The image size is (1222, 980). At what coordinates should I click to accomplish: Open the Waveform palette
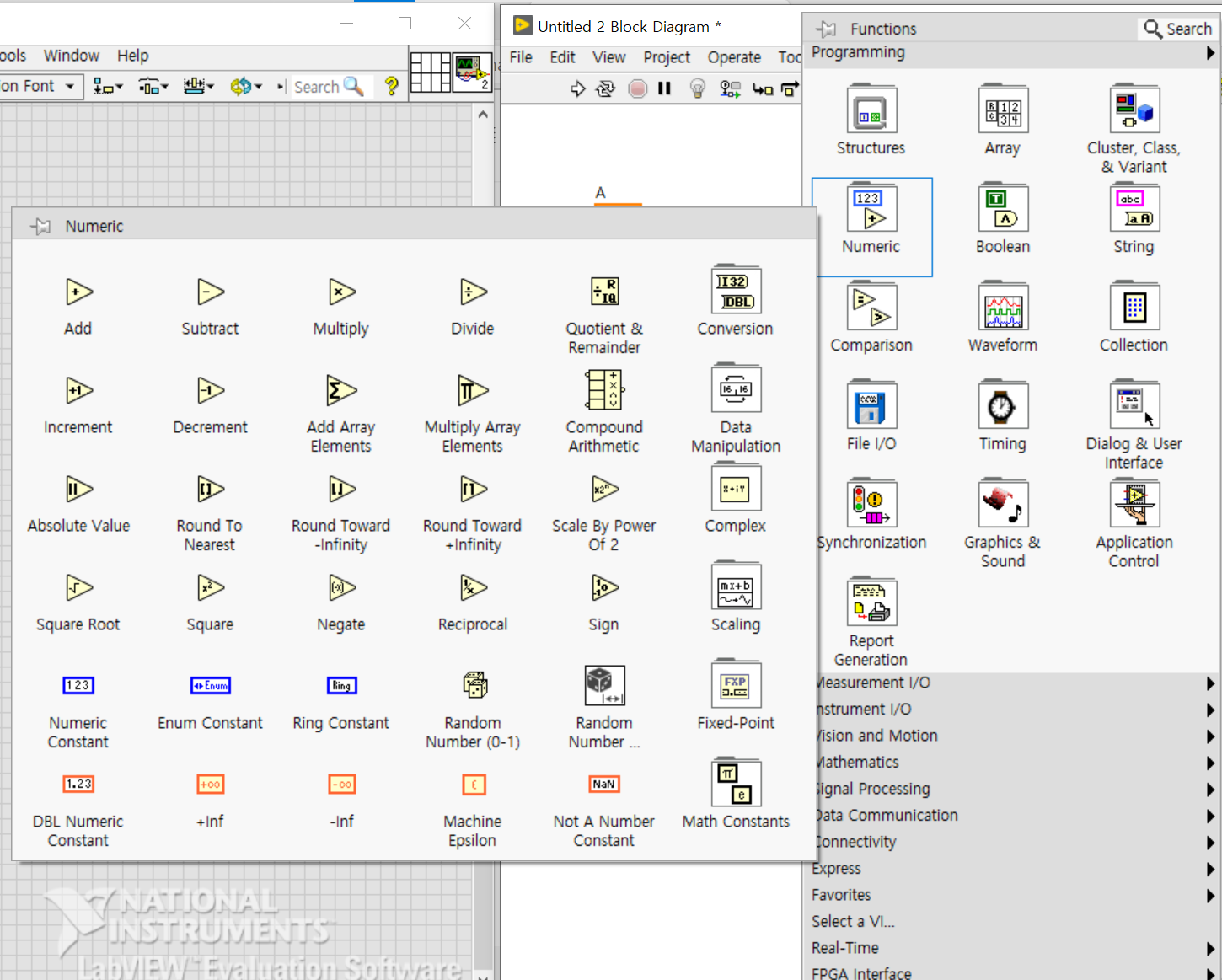pyautogui.click(x=1003, y=307)
